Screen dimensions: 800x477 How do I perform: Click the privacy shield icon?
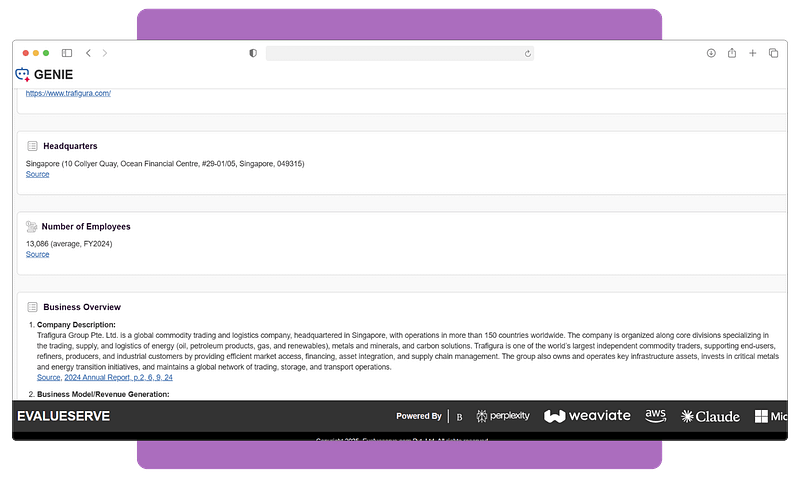[x=253, y=53]
